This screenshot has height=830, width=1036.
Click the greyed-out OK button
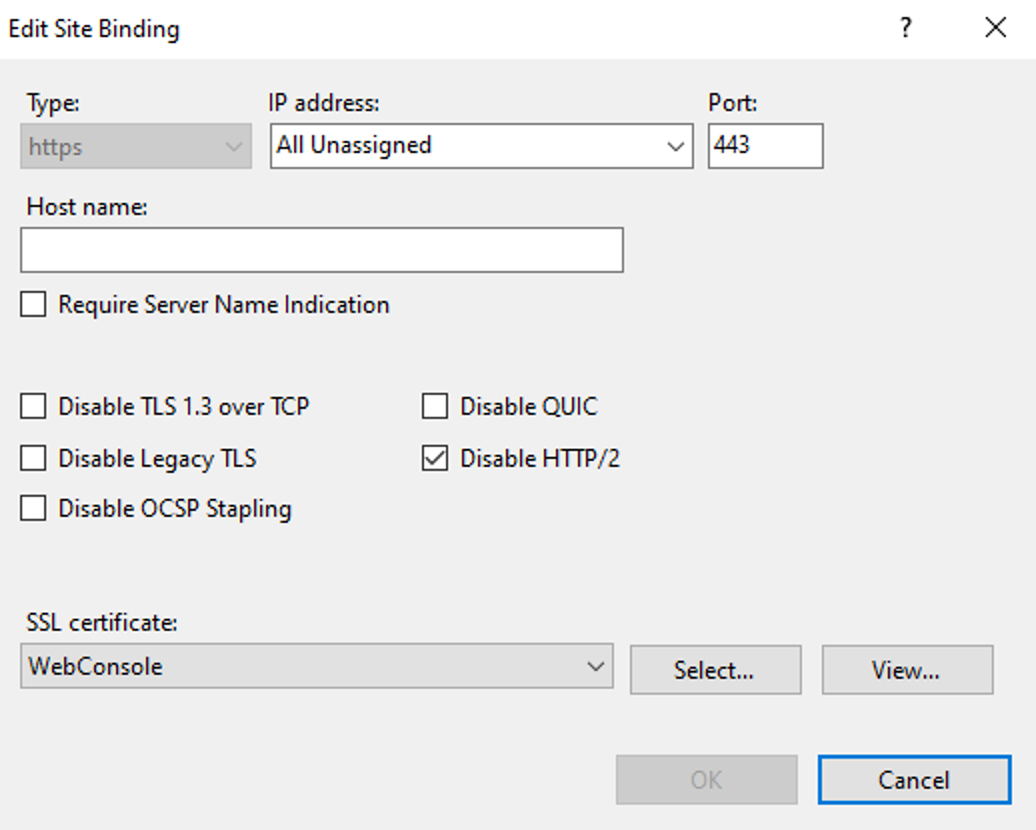click(706, 780)
